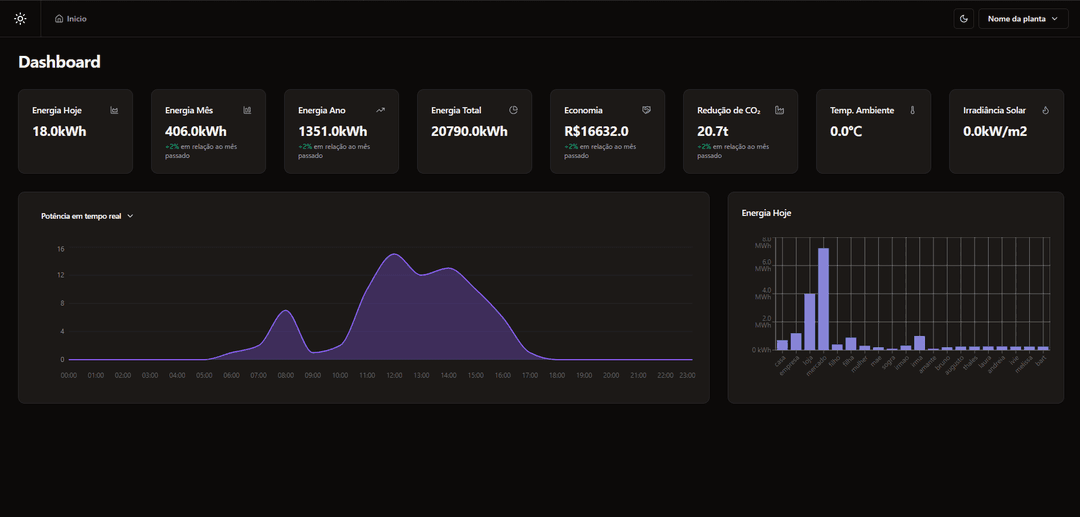Click the Energia Mês bar-chart icon
Image resolution: width=1080 pixels, height=517 pixels.
[x=247, y=110]
